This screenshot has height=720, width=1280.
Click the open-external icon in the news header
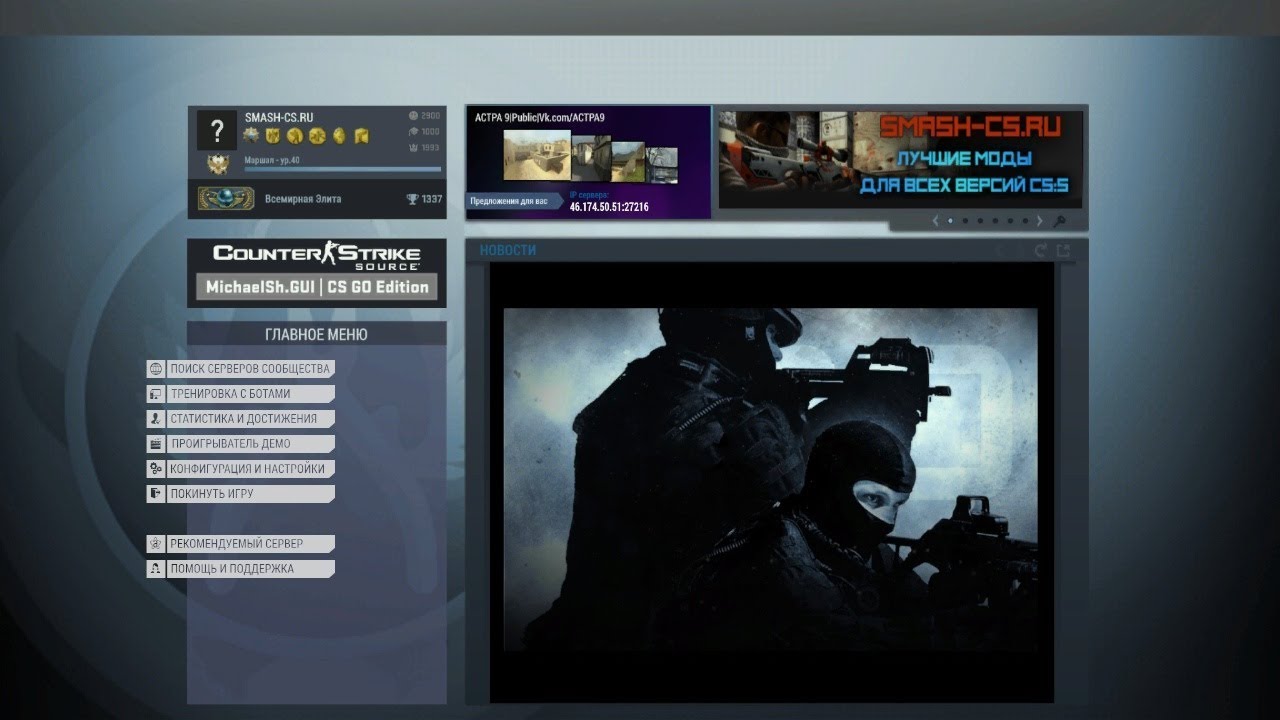[1063, 250]
